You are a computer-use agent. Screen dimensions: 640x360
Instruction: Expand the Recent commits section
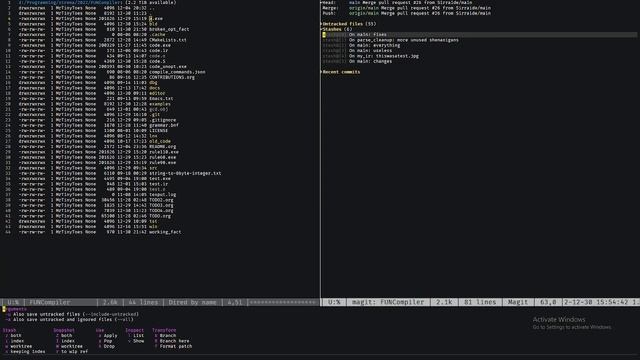click(x=341, y=72)
